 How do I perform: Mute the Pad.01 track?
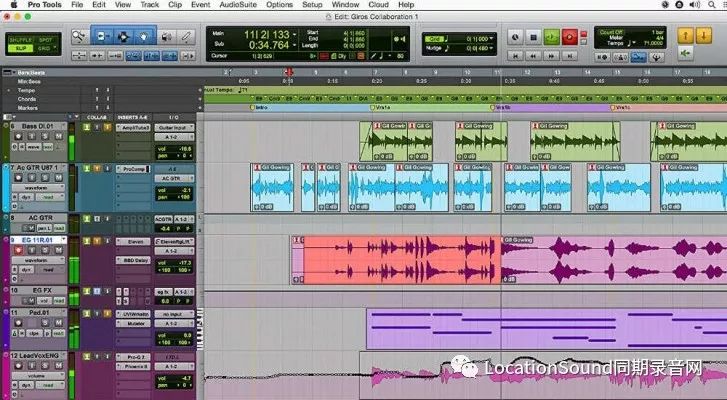click(58, 323)
